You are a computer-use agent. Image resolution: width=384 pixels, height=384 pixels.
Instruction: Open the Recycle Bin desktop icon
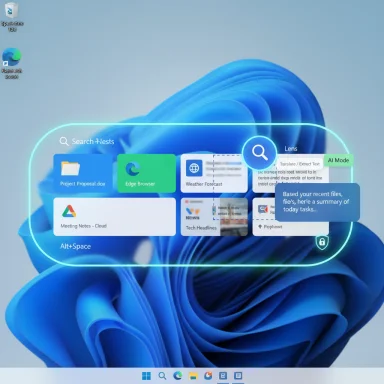(12, 17)
